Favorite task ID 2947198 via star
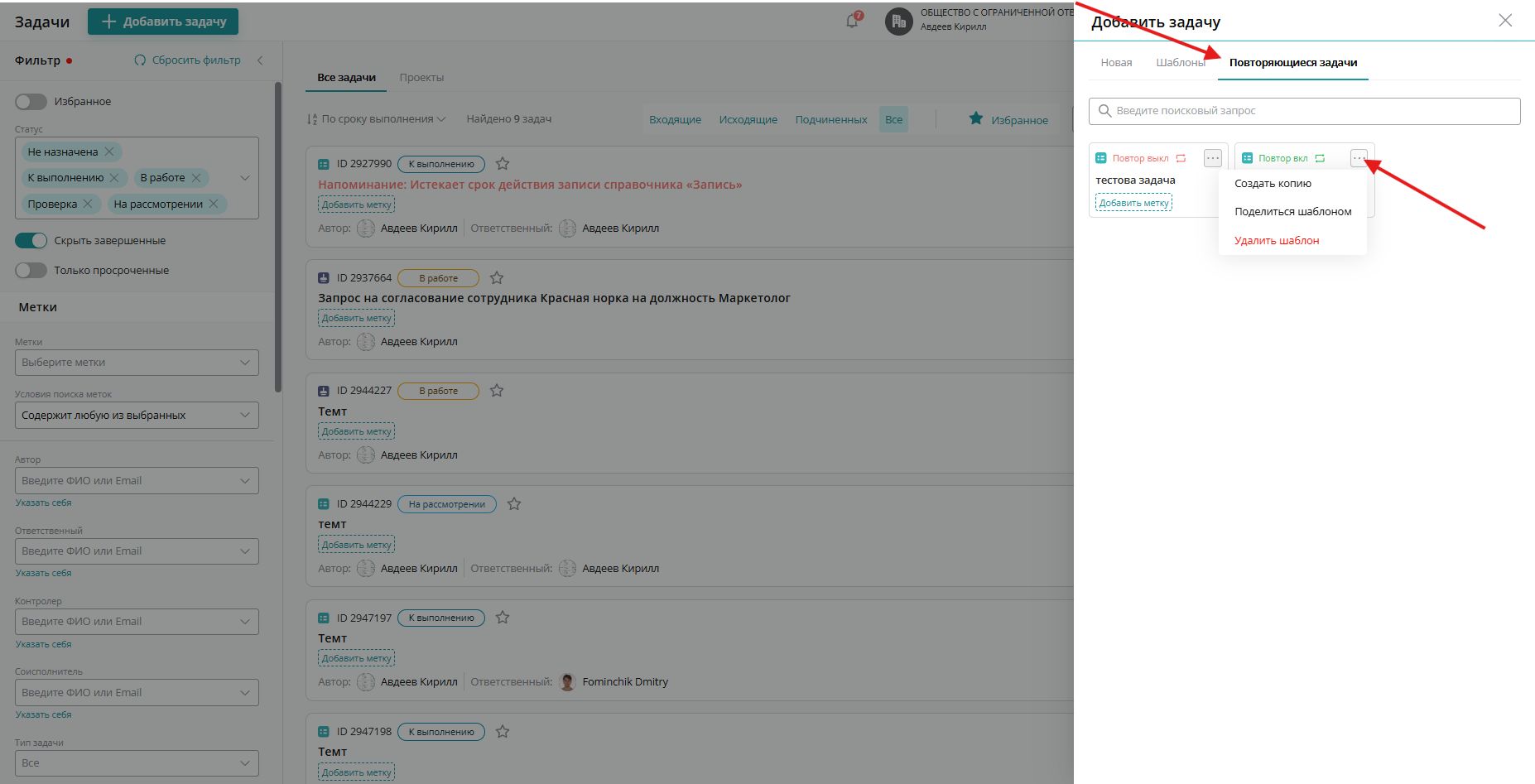 pos(503,732)
